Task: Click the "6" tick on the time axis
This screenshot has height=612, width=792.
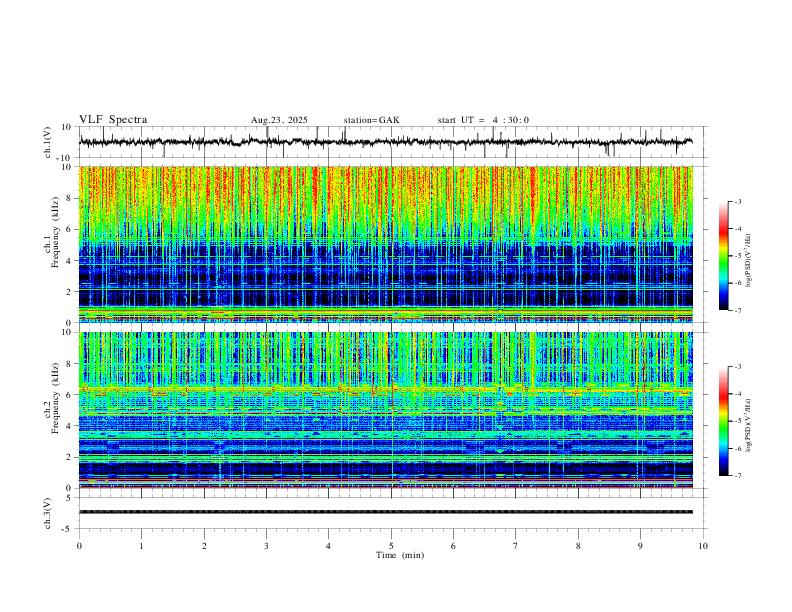Action: [453, 546]
